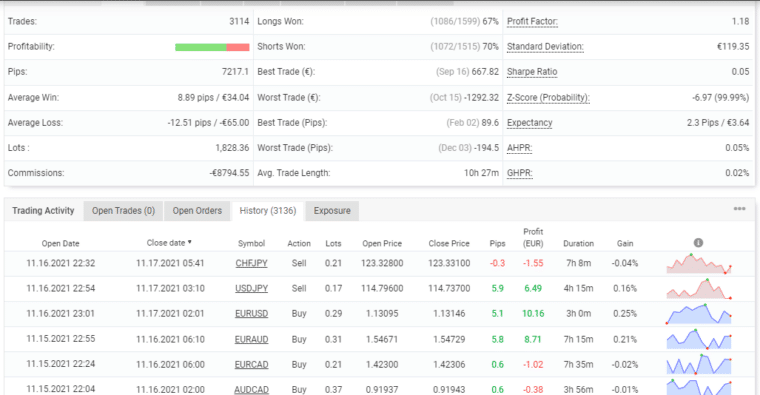Open the three-dots menu in Trading Activity
The image size is (760, 395).
point(739,209)
